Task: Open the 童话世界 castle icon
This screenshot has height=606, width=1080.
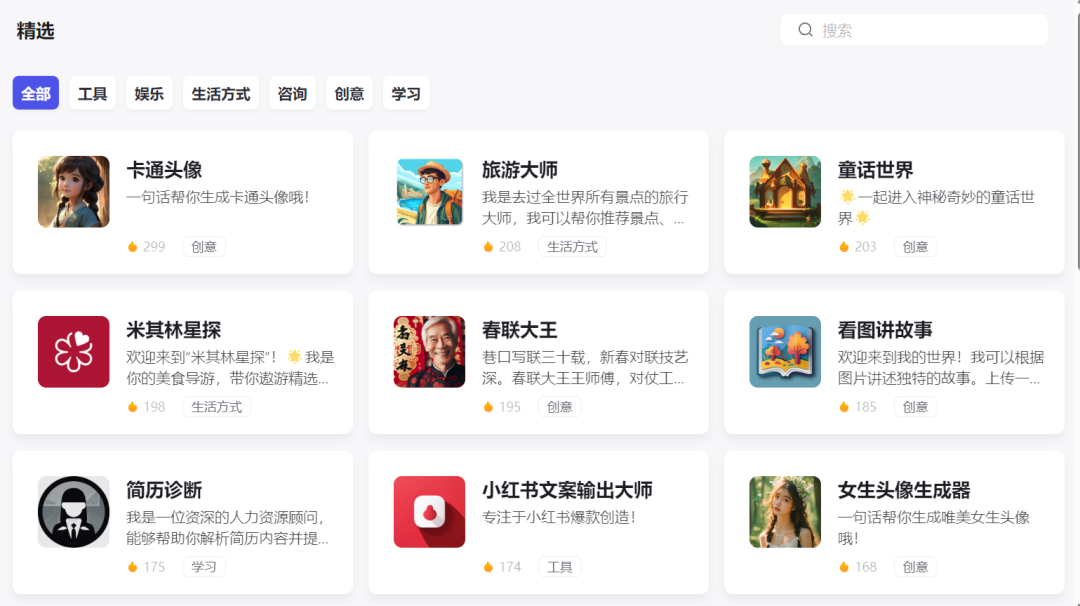Action: click(x=785, y=191)
